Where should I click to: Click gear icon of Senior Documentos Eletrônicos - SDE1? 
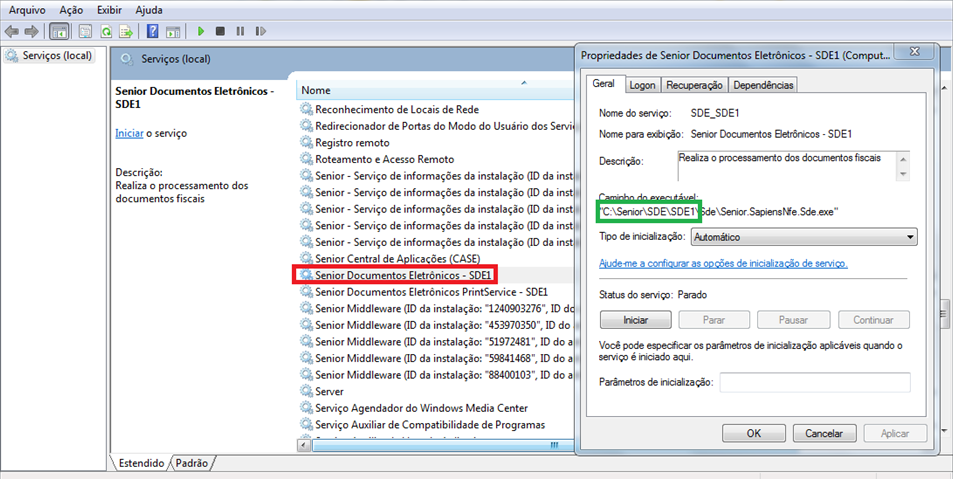tap(306, 275)
